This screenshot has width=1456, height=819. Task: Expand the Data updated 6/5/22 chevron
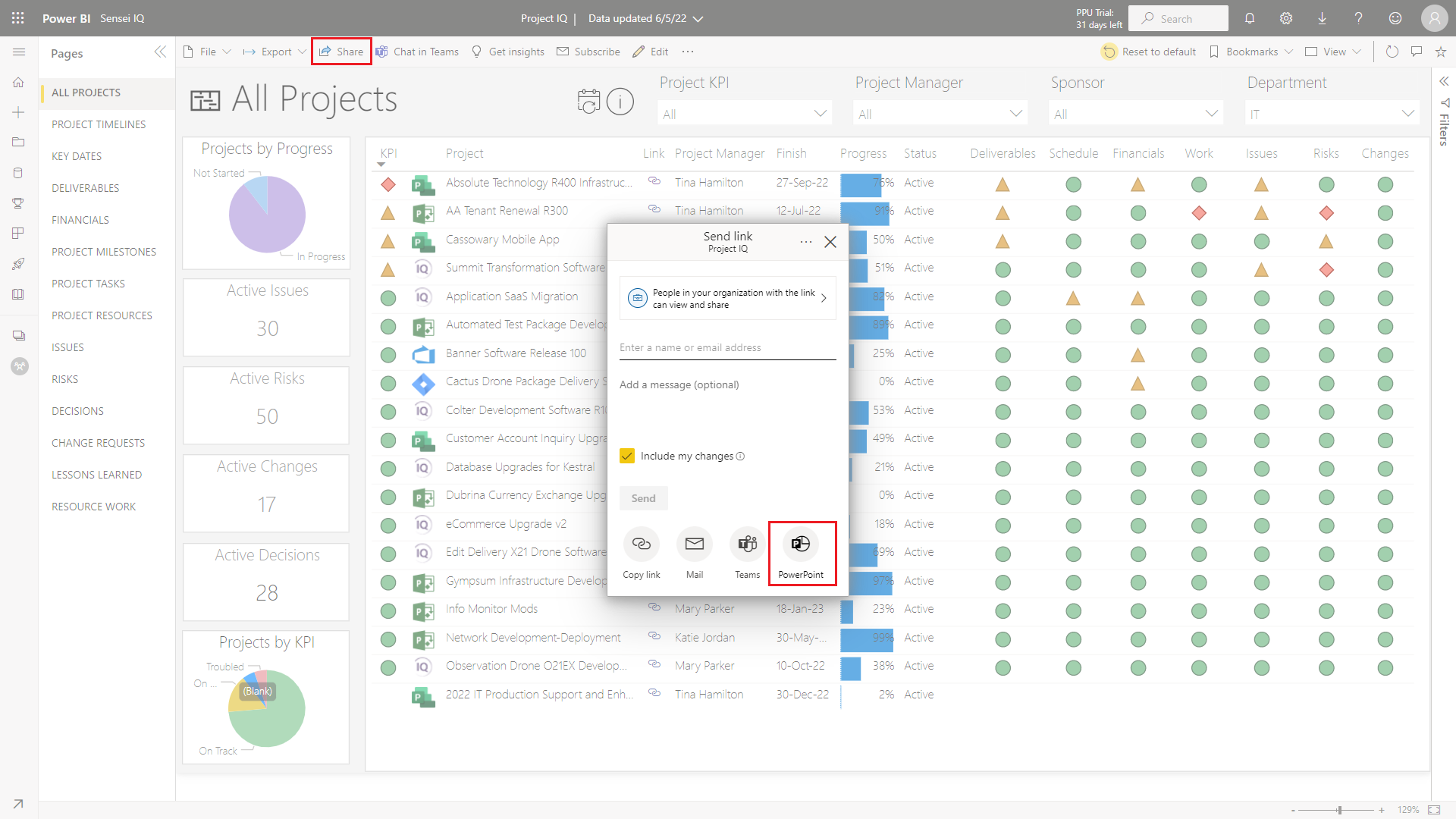[698, 19]
